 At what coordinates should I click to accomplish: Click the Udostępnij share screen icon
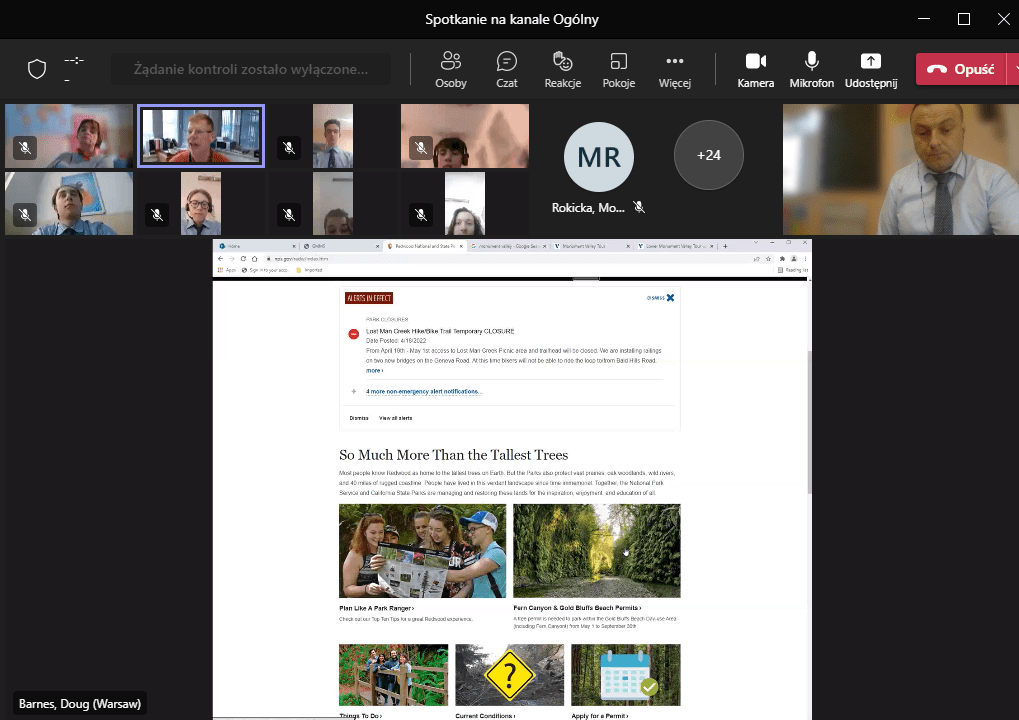pos(870,62)
